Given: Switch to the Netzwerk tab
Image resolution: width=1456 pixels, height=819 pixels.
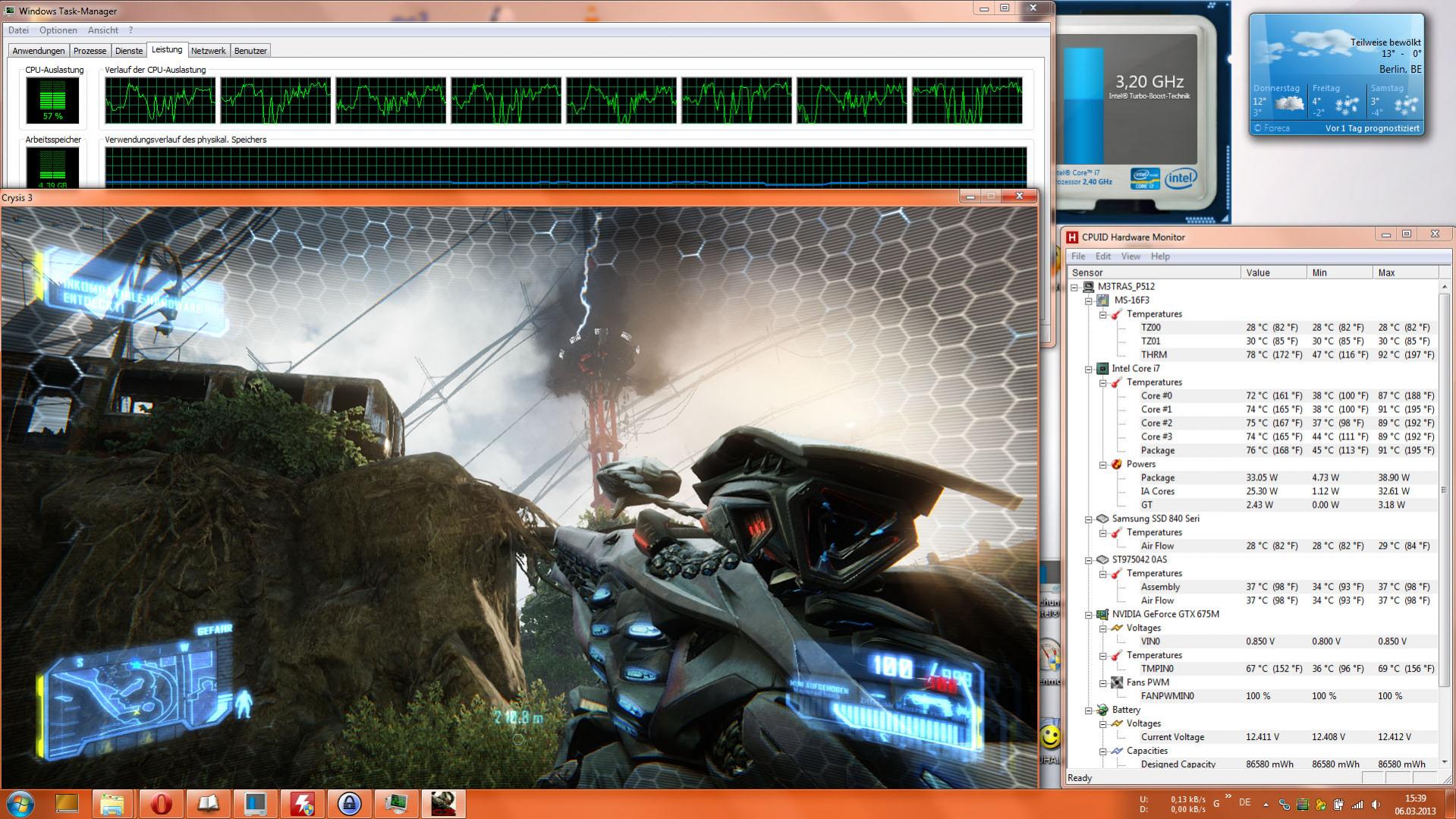Looking at the screenshot, I should click(x=209, y=51).
